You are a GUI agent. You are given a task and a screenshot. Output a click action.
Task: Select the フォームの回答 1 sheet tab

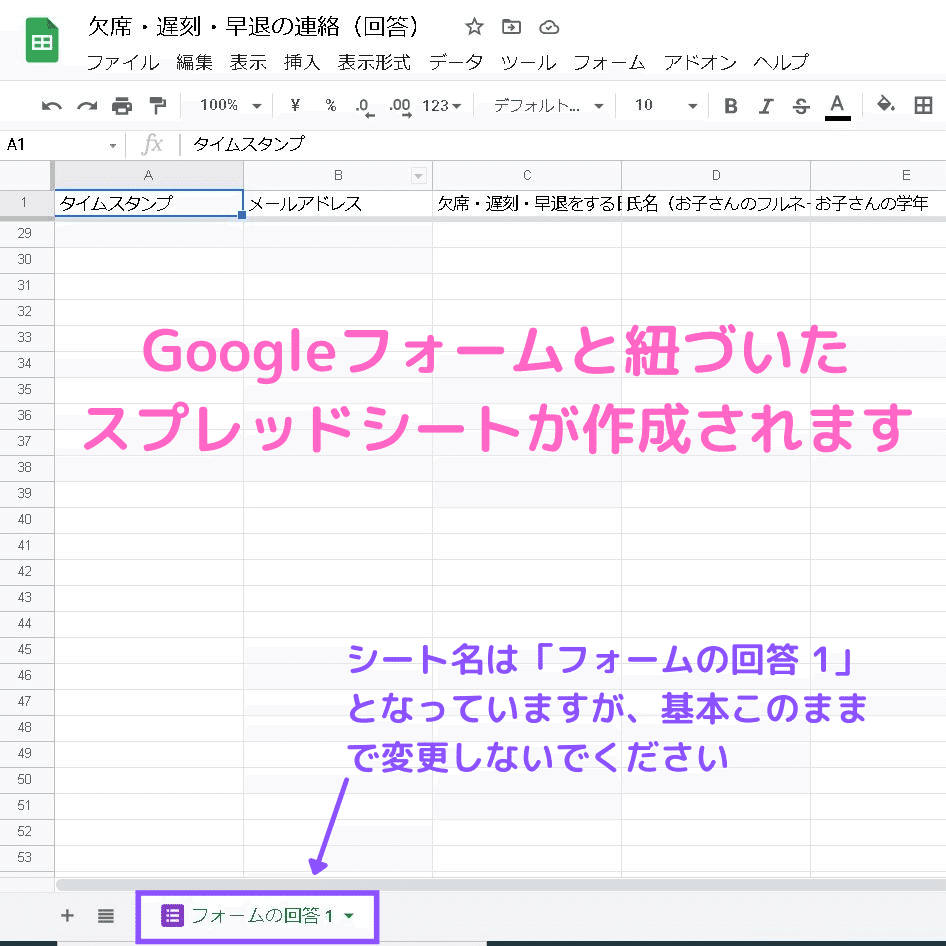click(x=257, y=916)
